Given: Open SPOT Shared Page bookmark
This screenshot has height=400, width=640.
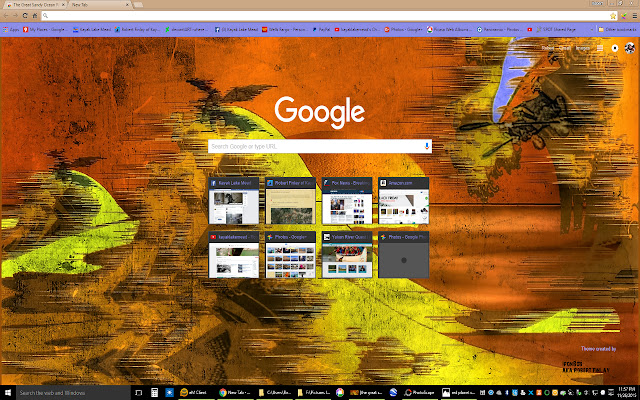Looking at the screenshot, I should (x=556, y=29).
